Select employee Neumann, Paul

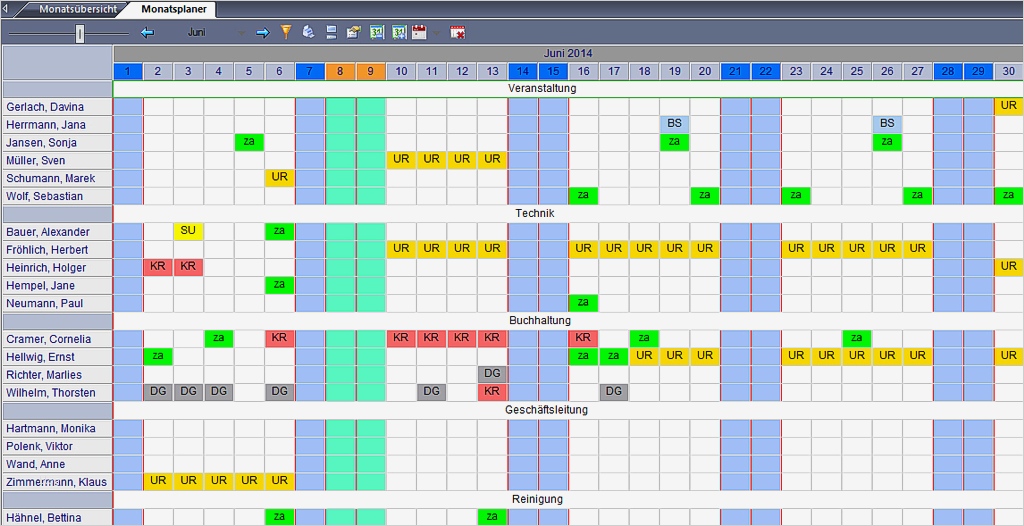tap(57, 303)
